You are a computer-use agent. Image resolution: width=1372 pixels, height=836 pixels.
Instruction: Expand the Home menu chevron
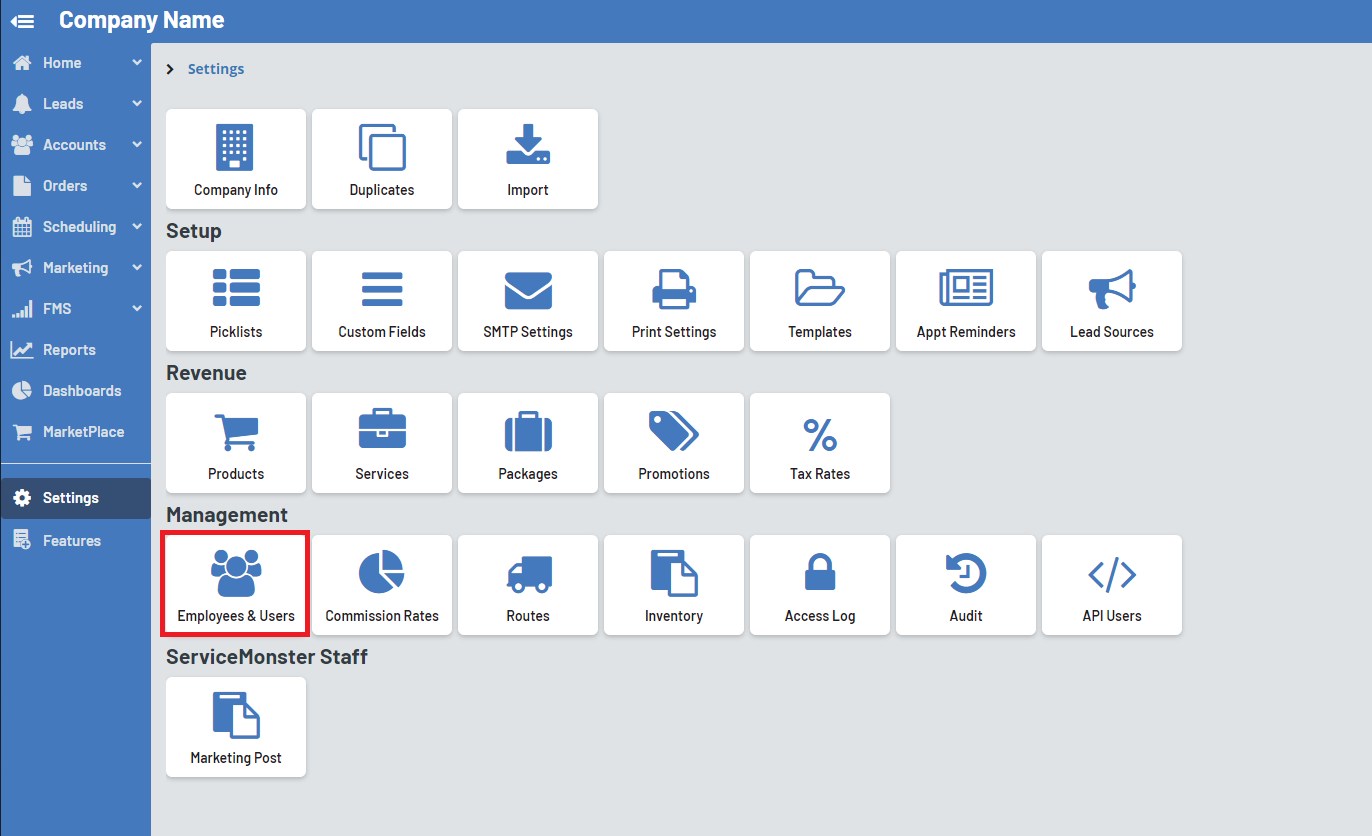(x=137, y=63)
